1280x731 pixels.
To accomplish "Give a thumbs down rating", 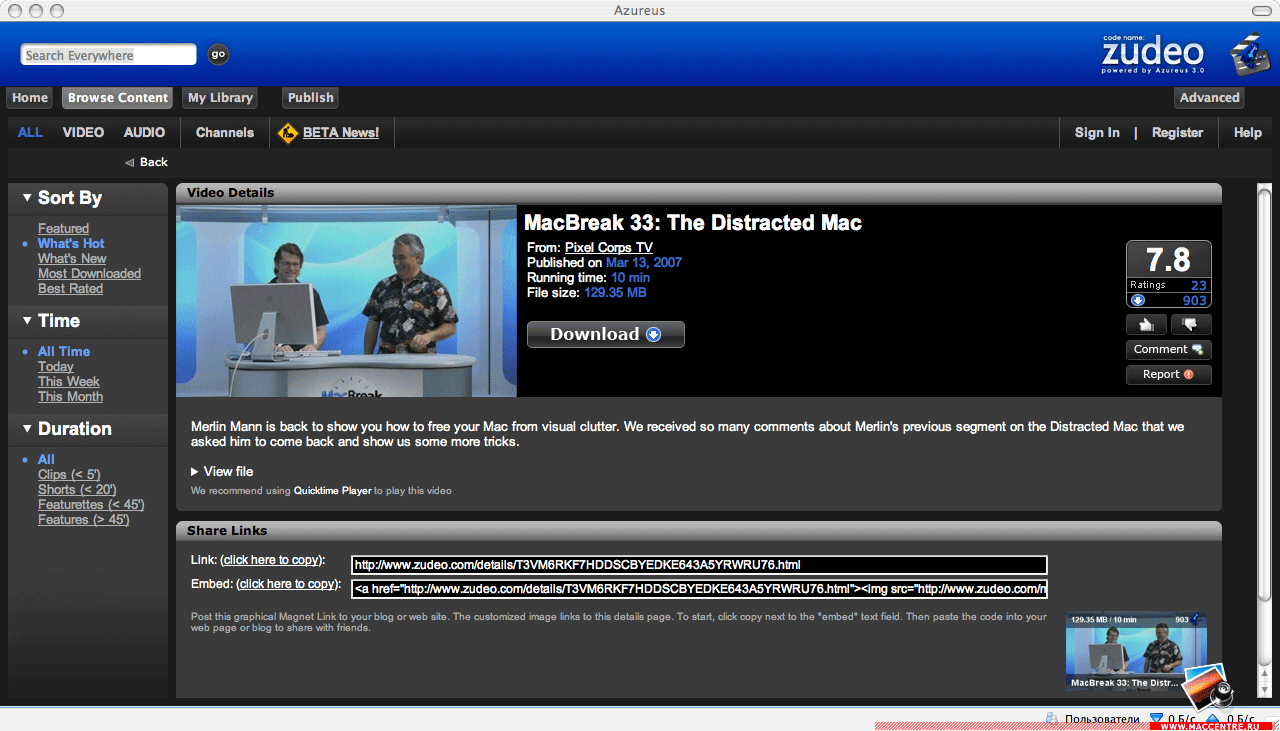I will (1190, 324).
